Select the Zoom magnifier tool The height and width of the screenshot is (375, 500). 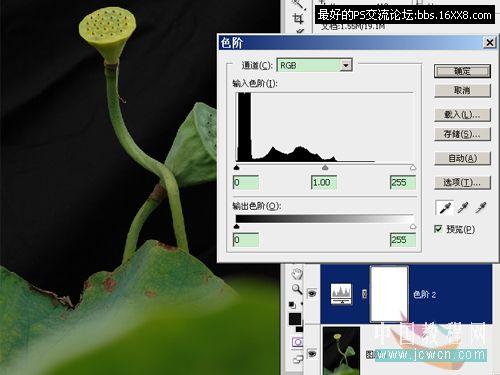pyautogui.click(x=297, y=289)
